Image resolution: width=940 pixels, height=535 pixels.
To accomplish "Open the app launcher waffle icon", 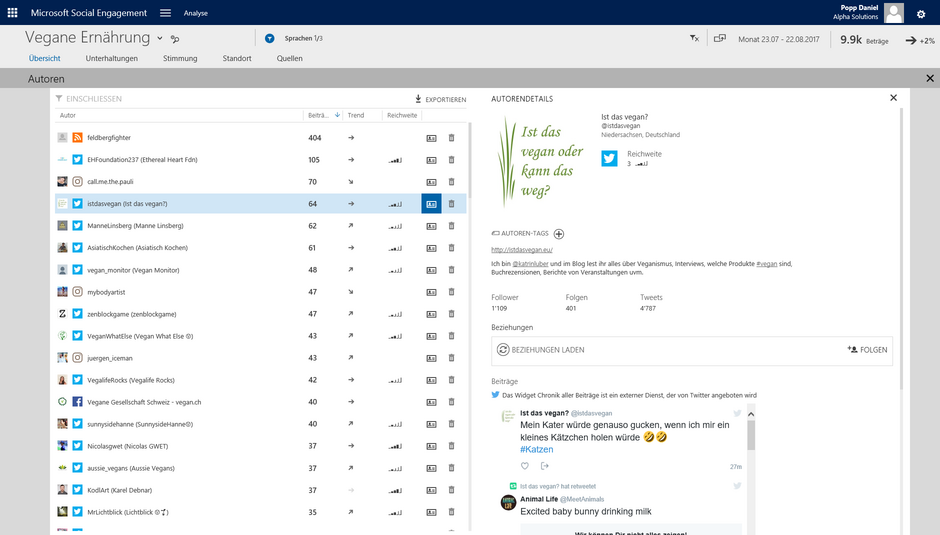I will coord(12,13).
